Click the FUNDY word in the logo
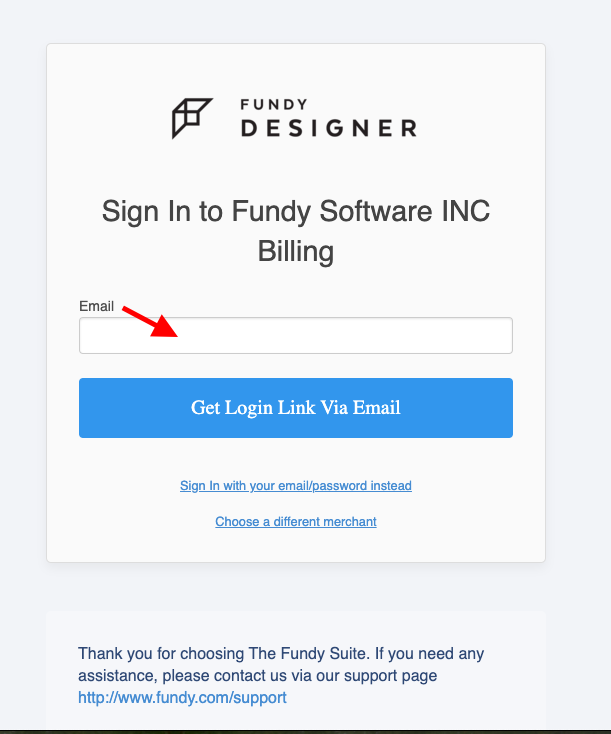Viewport: 611px width, 734px height. click(x=274, y=104)
